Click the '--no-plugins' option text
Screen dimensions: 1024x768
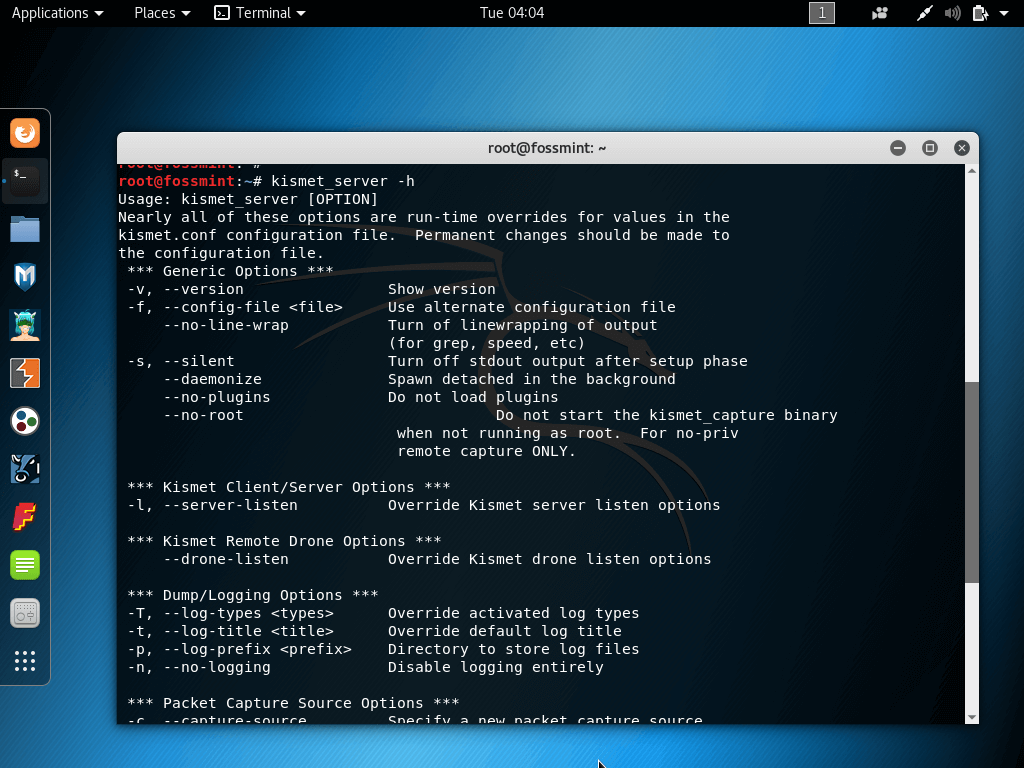point(217,397)
